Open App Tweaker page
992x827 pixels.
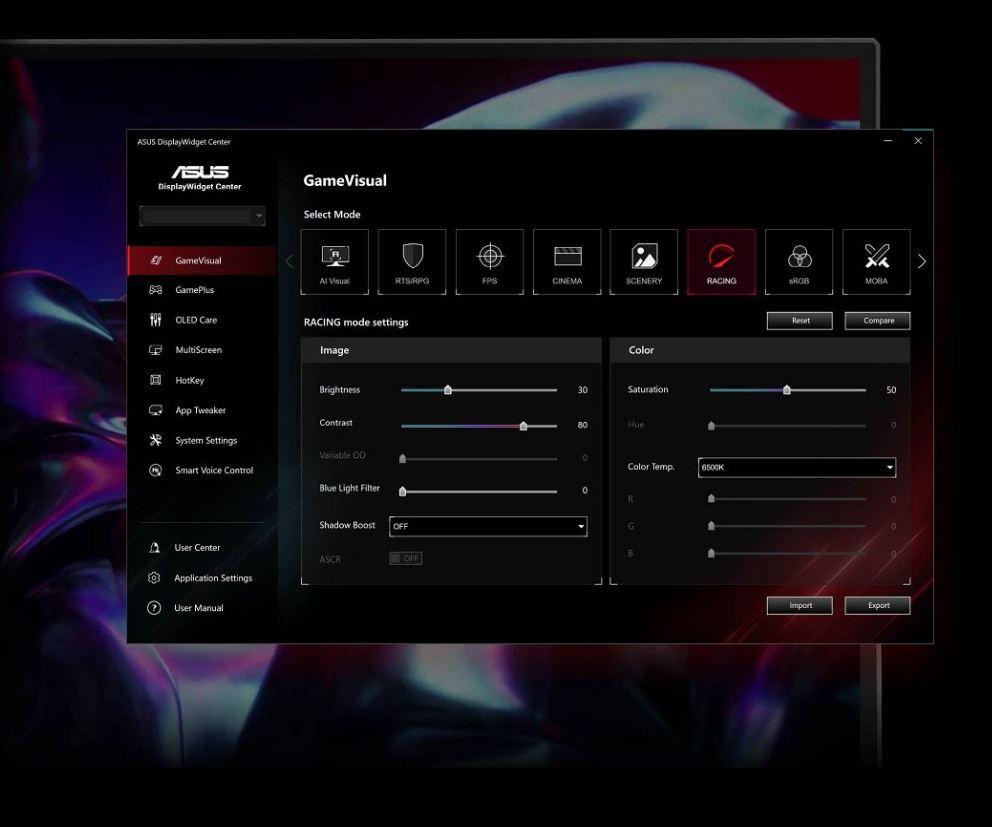pyautogui.click(x=202, y=410)
